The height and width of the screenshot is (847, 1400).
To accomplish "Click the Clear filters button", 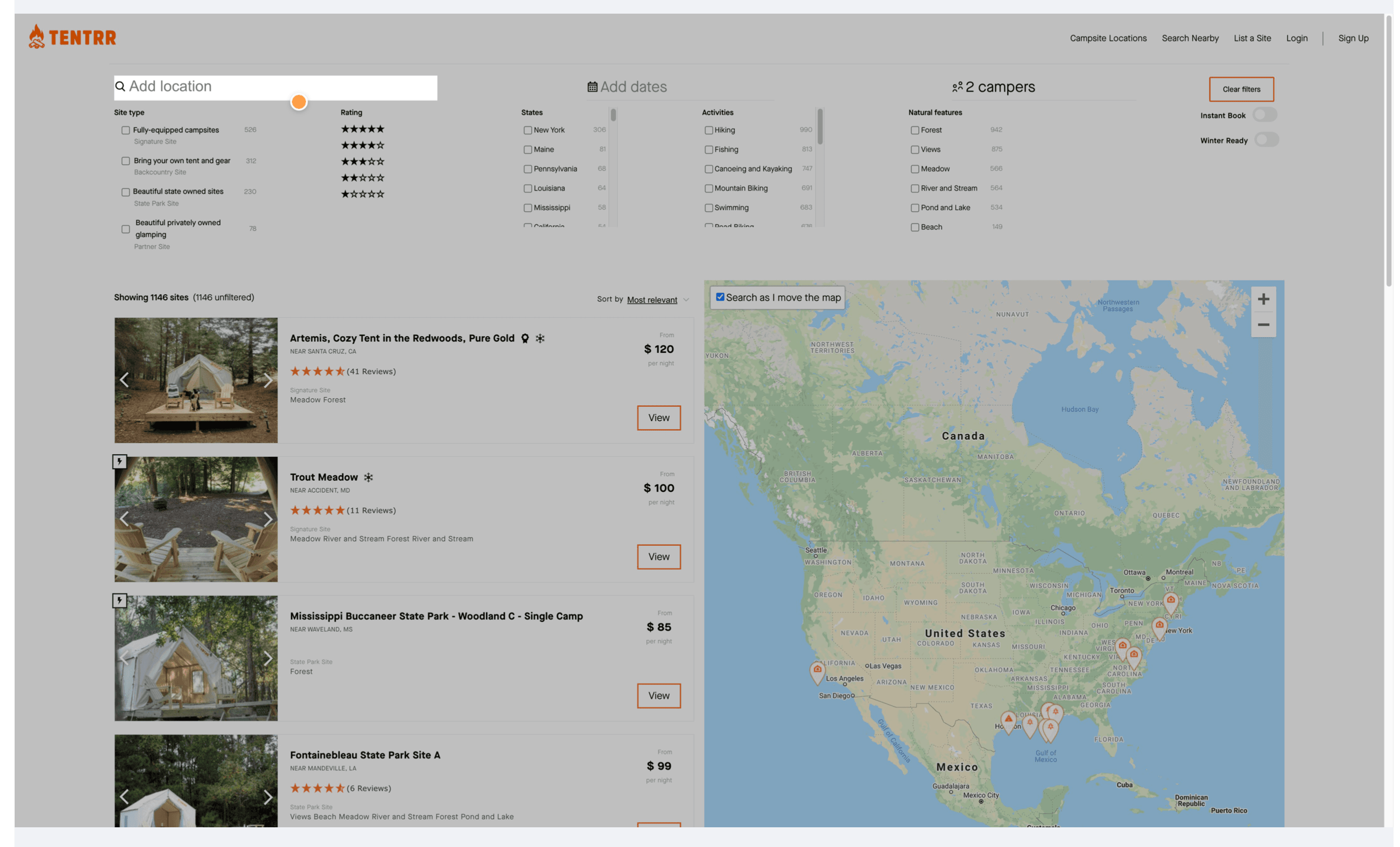I will [x=1241, y=88].
